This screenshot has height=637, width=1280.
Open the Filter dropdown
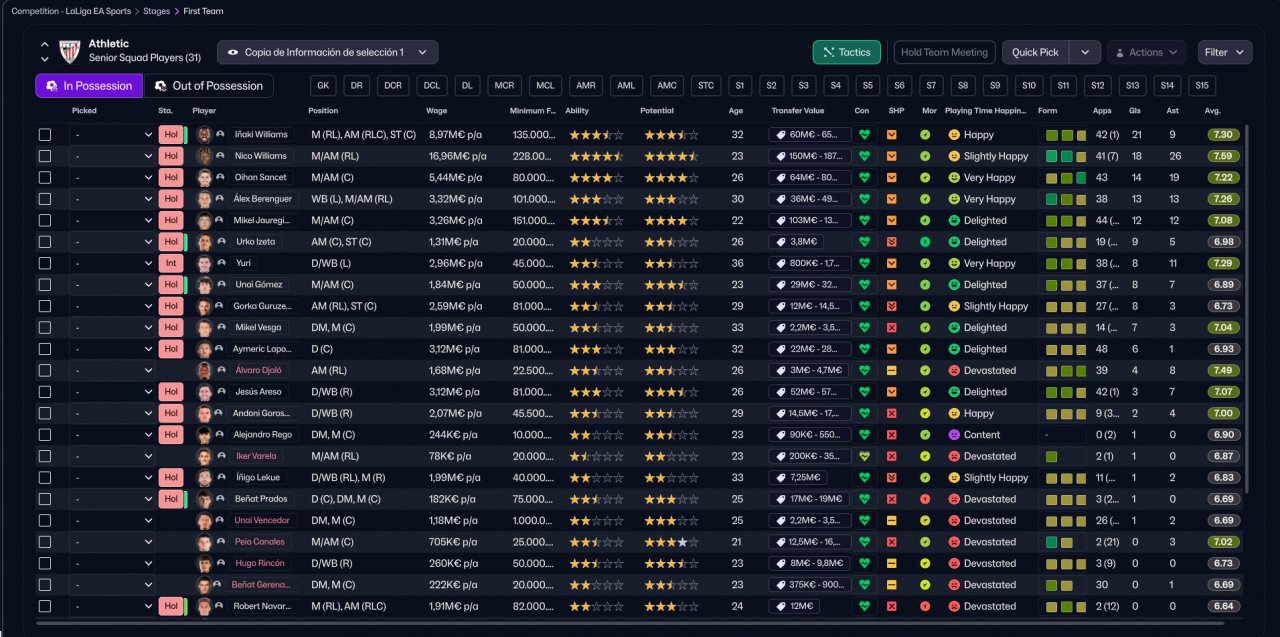pos(1224,52)
